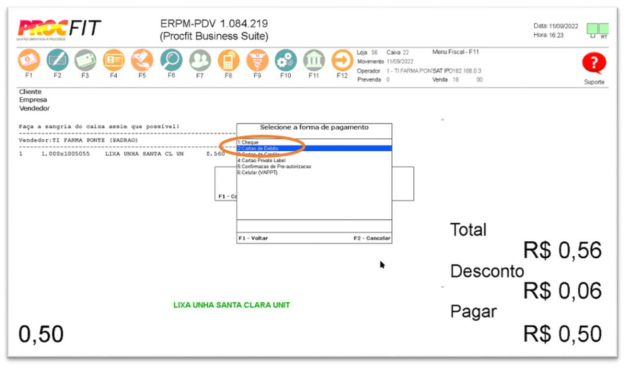Click the F11 bank building icon
Viewport: 629px width, 368px height.
pyautogui.click(x=314, y=60)
